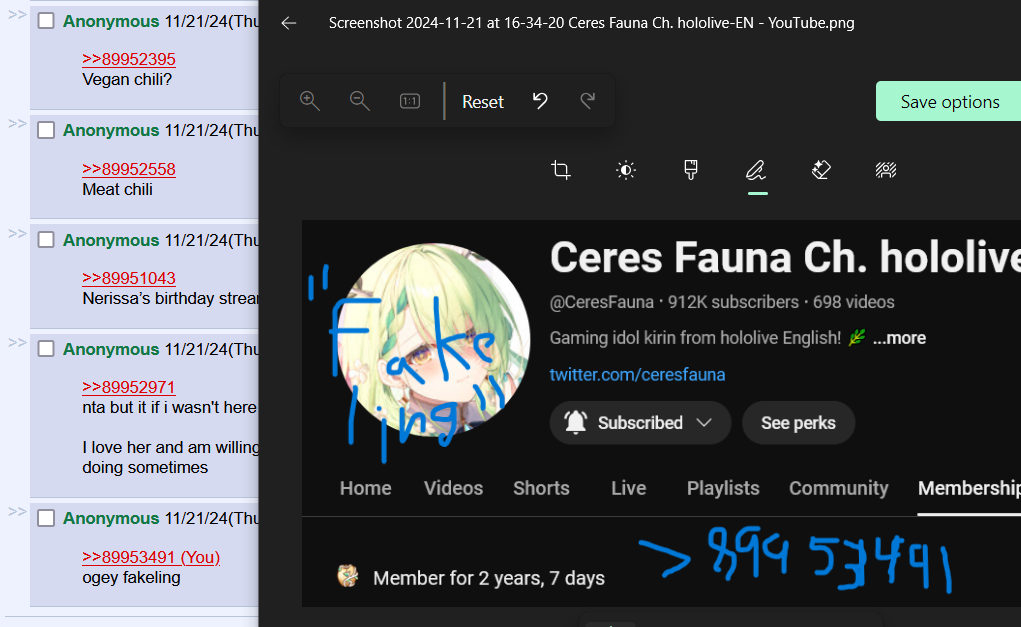Hide ogey fakeling post via >> arrow
The height and width of the screenshot is (627, 1021).
point(17,511)
